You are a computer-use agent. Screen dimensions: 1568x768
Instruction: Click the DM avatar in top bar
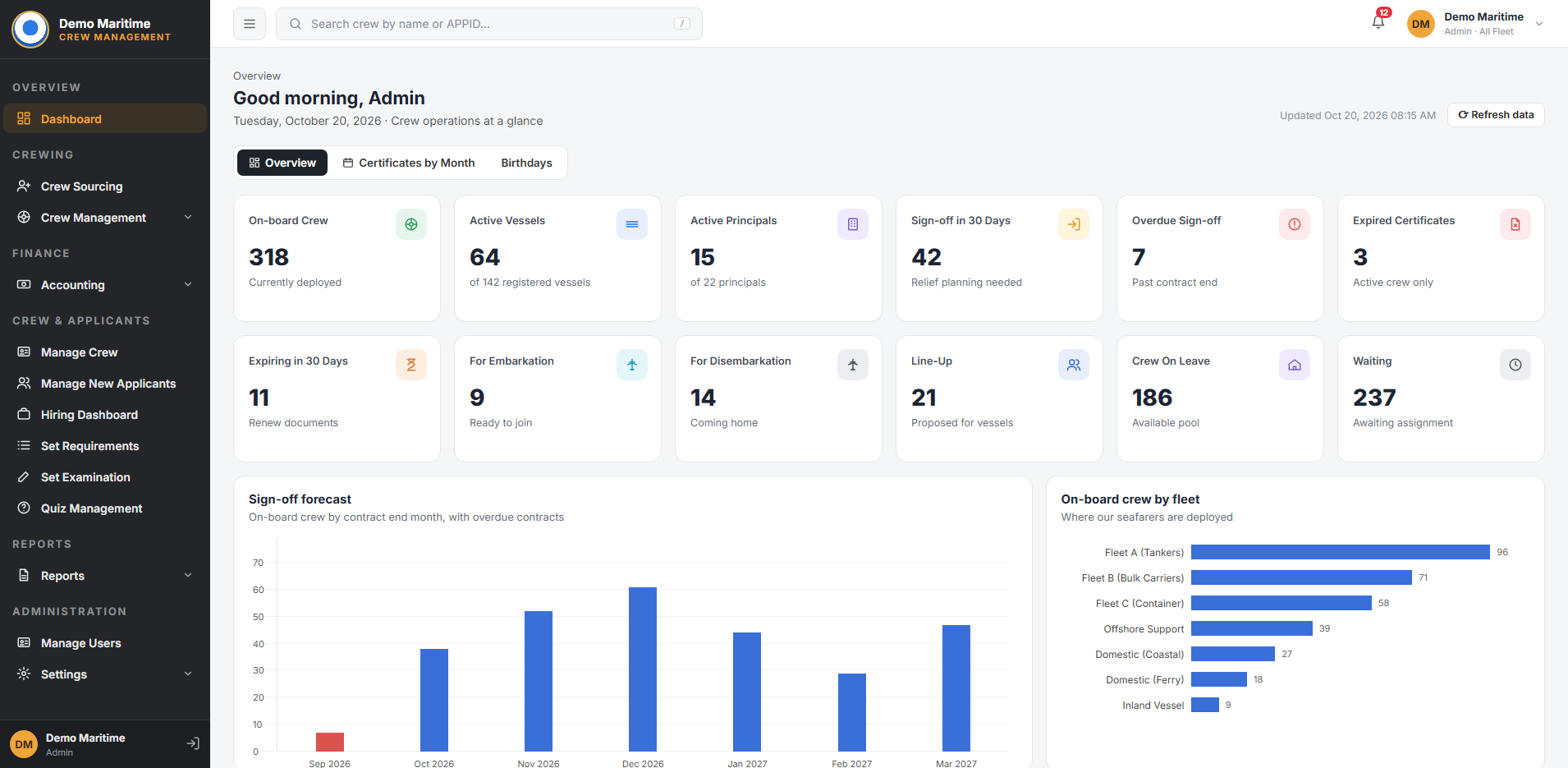pyautogui.click(x=1421, y=24)
